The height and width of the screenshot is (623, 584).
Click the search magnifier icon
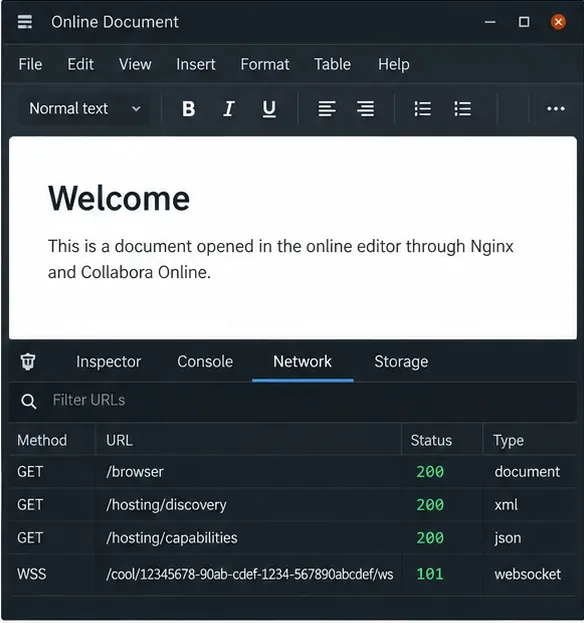pyautogui.click(x=29, y=401)
